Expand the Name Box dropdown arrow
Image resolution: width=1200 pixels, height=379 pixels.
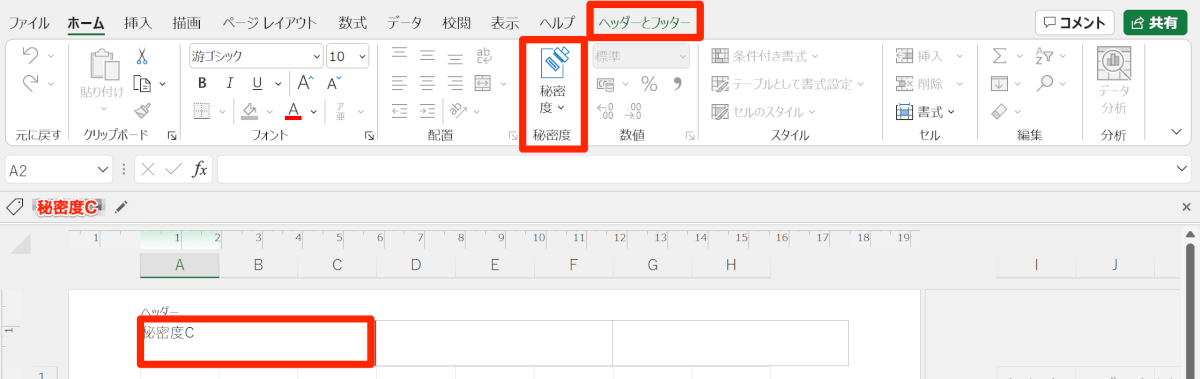click(x=102, y=170)
